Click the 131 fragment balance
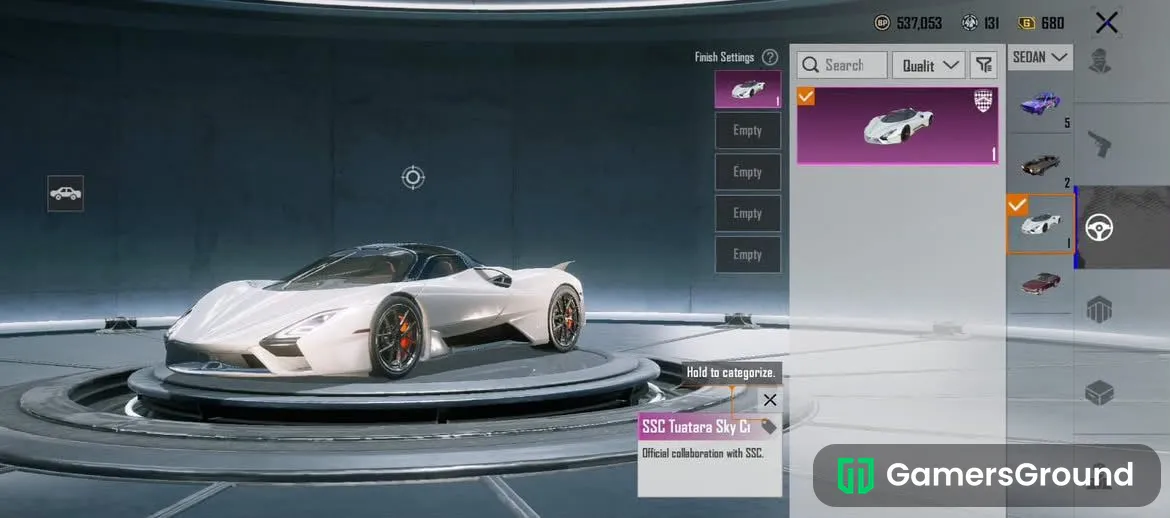Screen dimensions: 1170x518 992,23
